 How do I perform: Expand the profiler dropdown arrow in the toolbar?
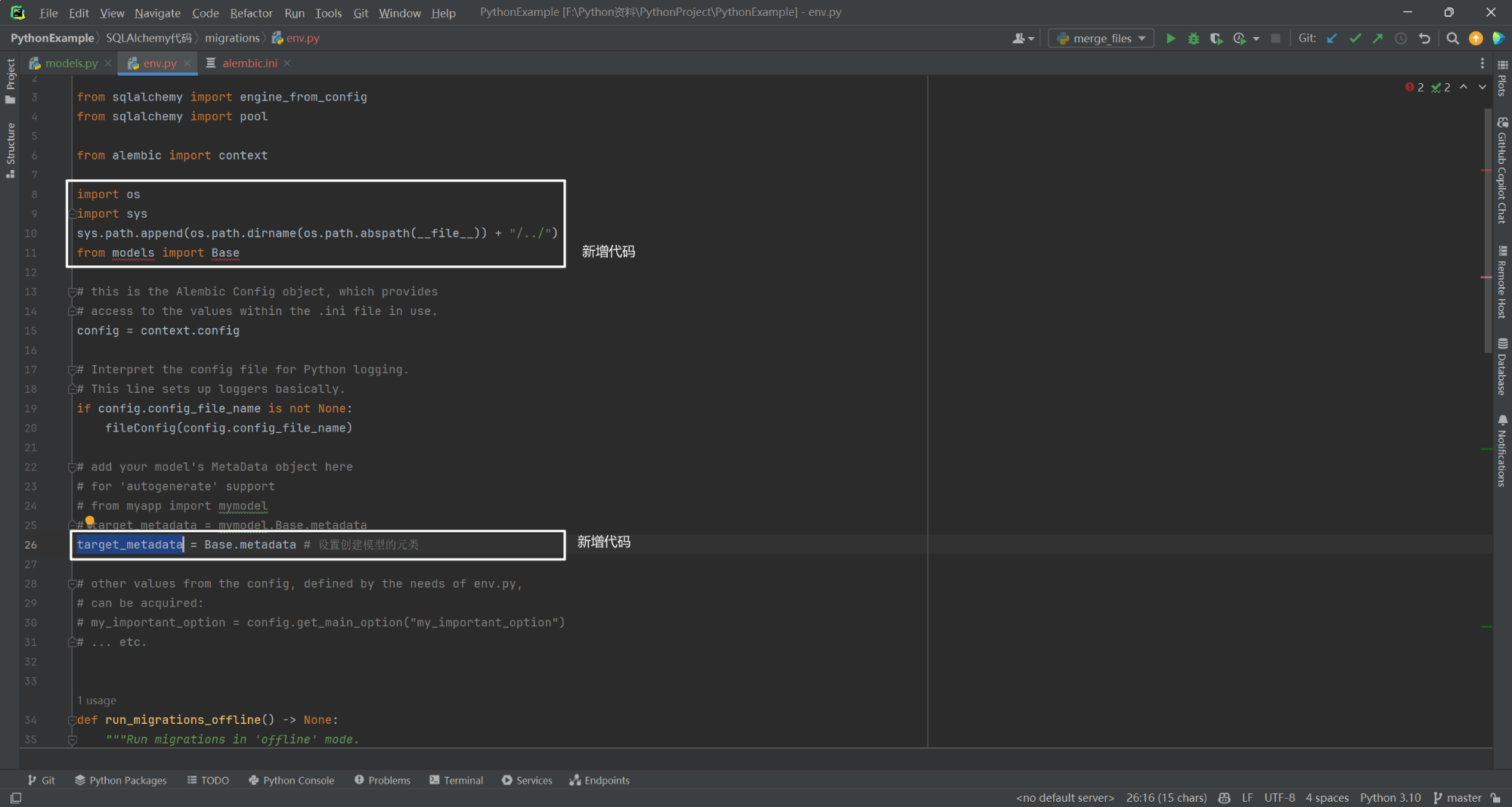tap(1255, 38)
